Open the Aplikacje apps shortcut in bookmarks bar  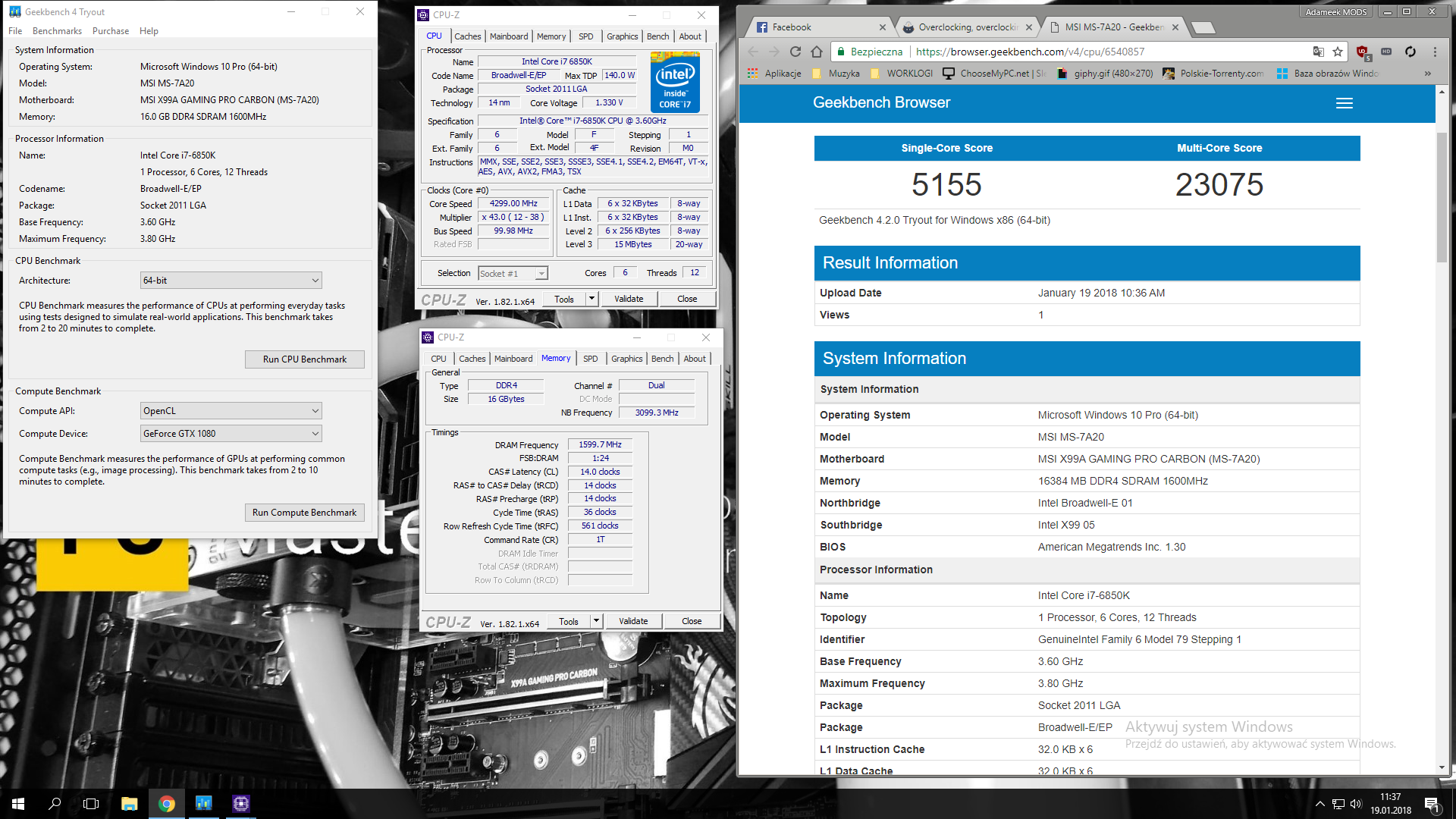coord(774,74)
